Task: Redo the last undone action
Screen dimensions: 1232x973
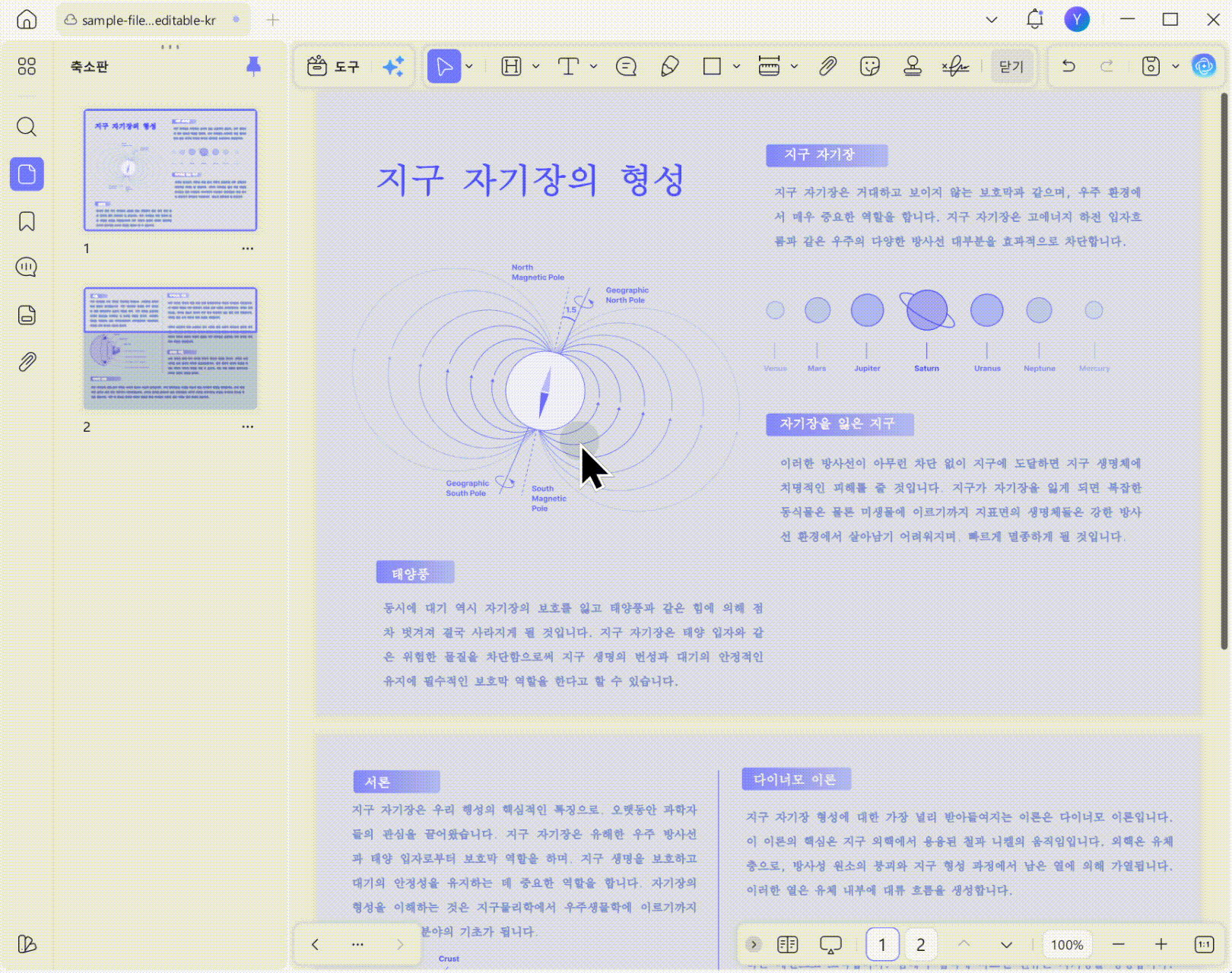Action: click(x=1107, y=67)
